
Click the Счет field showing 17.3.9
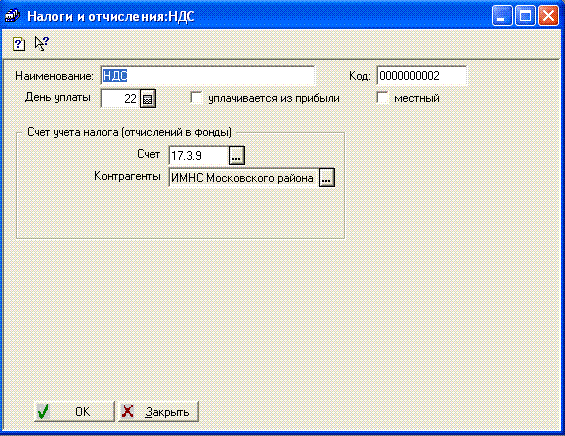pos(199,156)
